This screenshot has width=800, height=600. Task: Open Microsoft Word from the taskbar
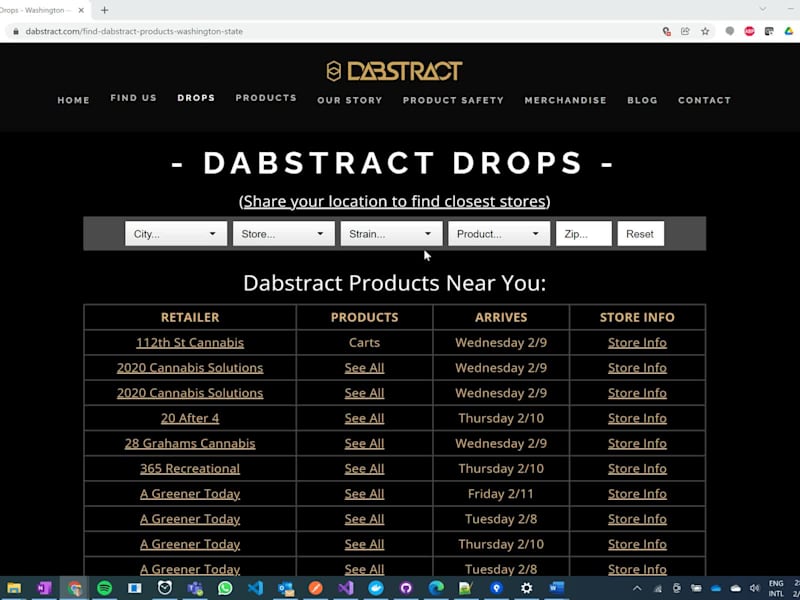pyautogui.click(x=557, y=588)
